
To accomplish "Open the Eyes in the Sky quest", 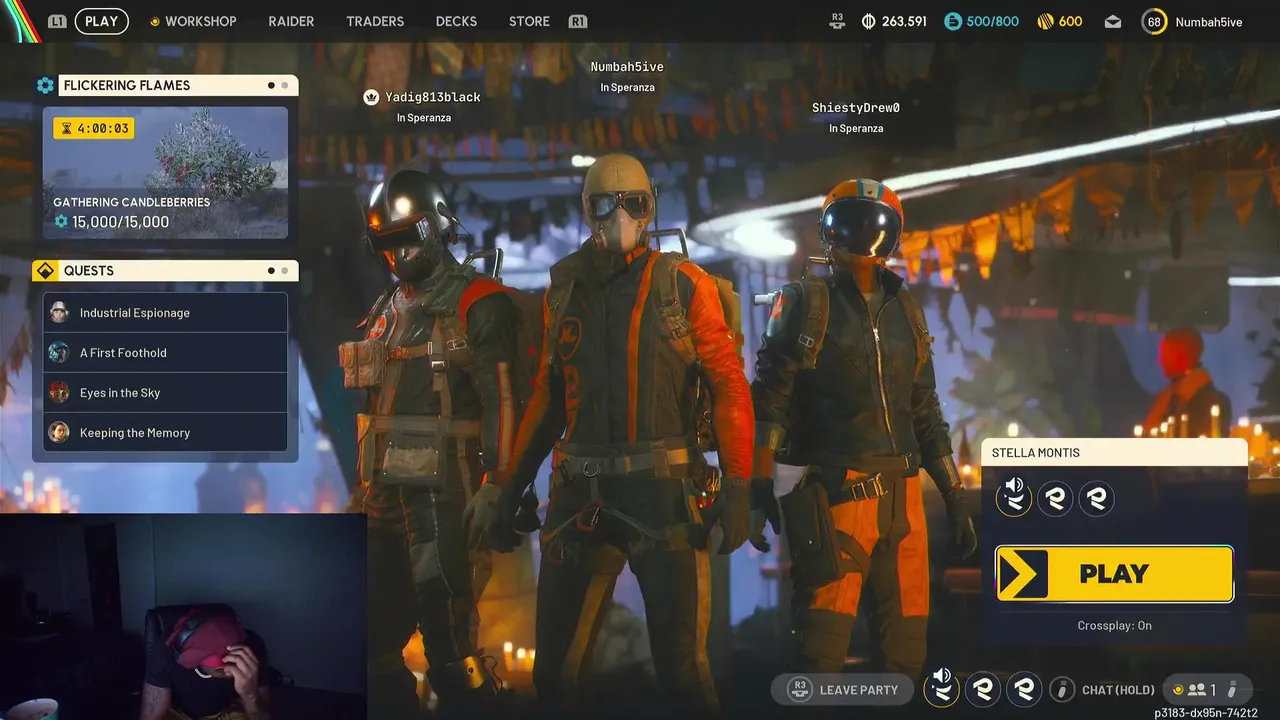I will (x=165, y=392).
